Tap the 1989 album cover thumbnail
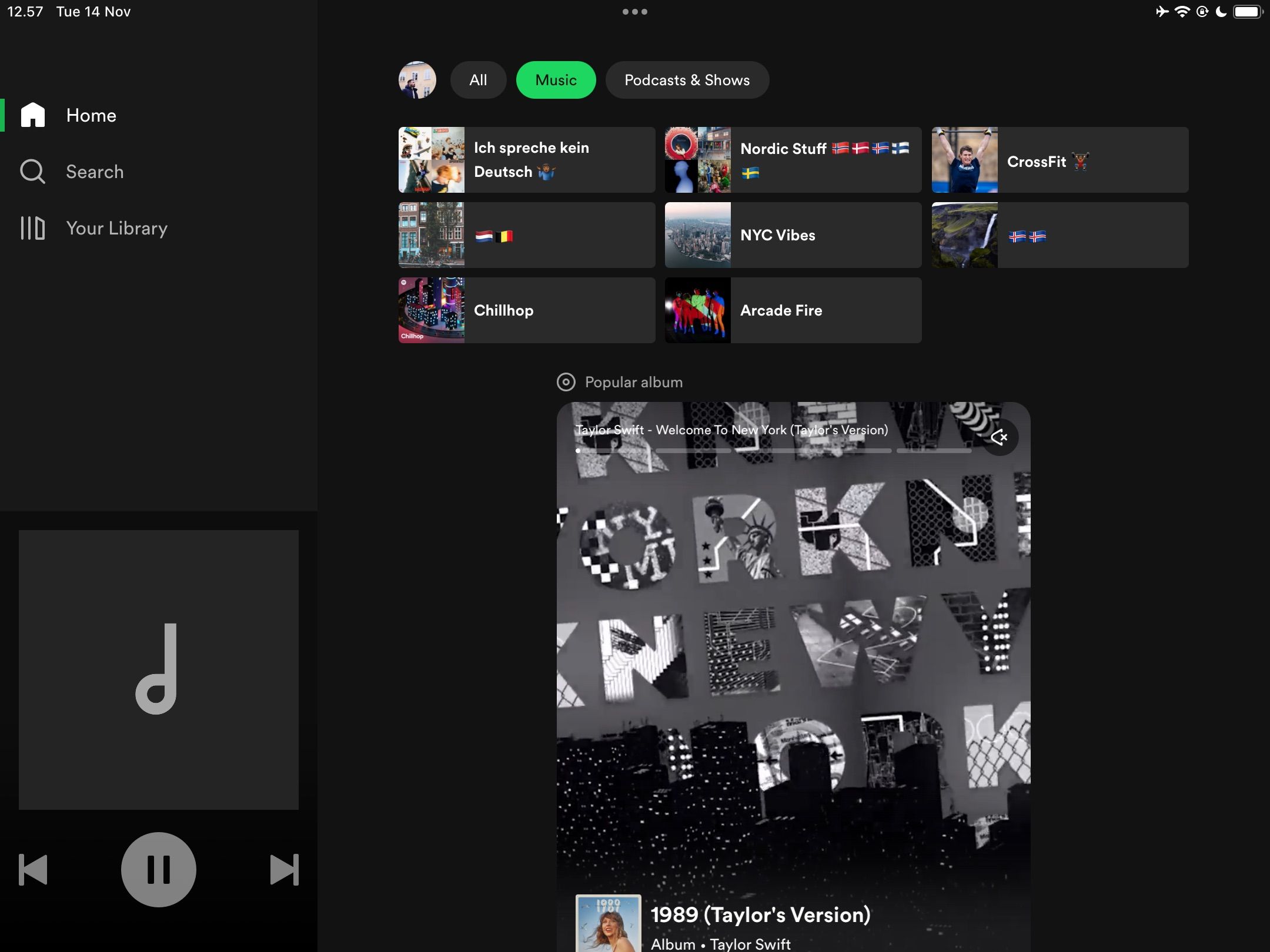Screen dimensions: 1270x952 pos(609,924)
